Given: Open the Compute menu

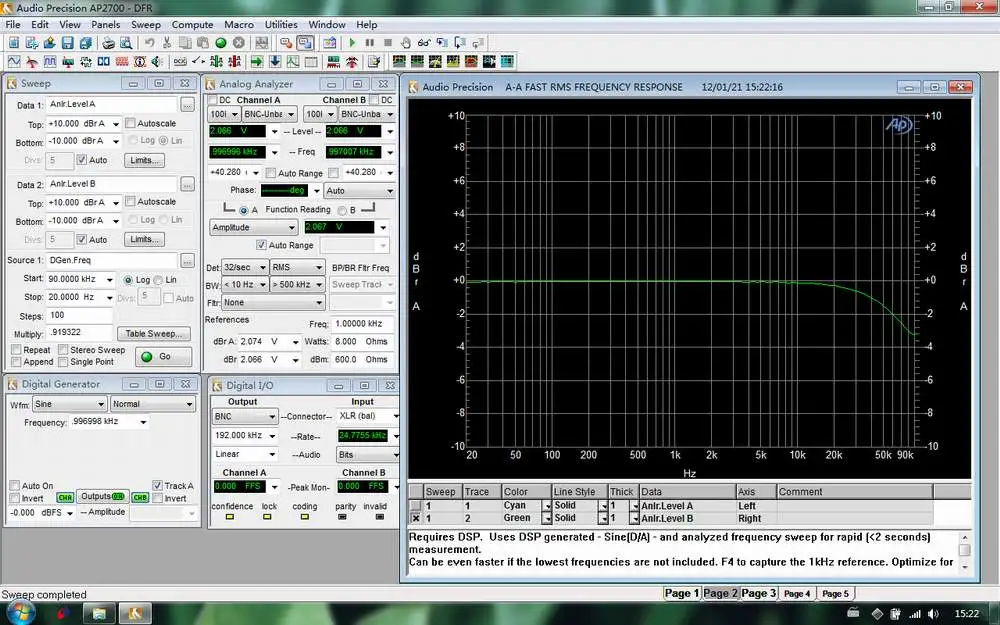Looking at the screenshot, I should coord(192,24).
